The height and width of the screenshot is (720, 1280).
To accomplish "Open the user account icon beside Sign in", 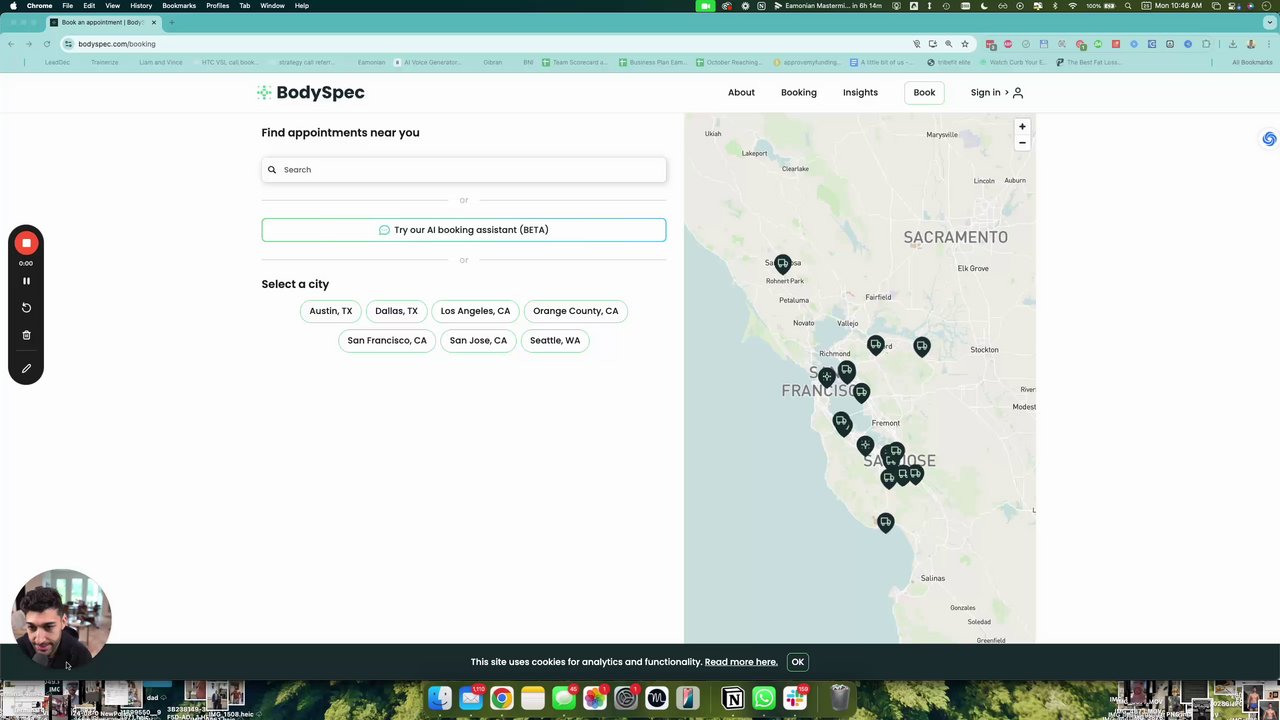I will point(1018,93).
